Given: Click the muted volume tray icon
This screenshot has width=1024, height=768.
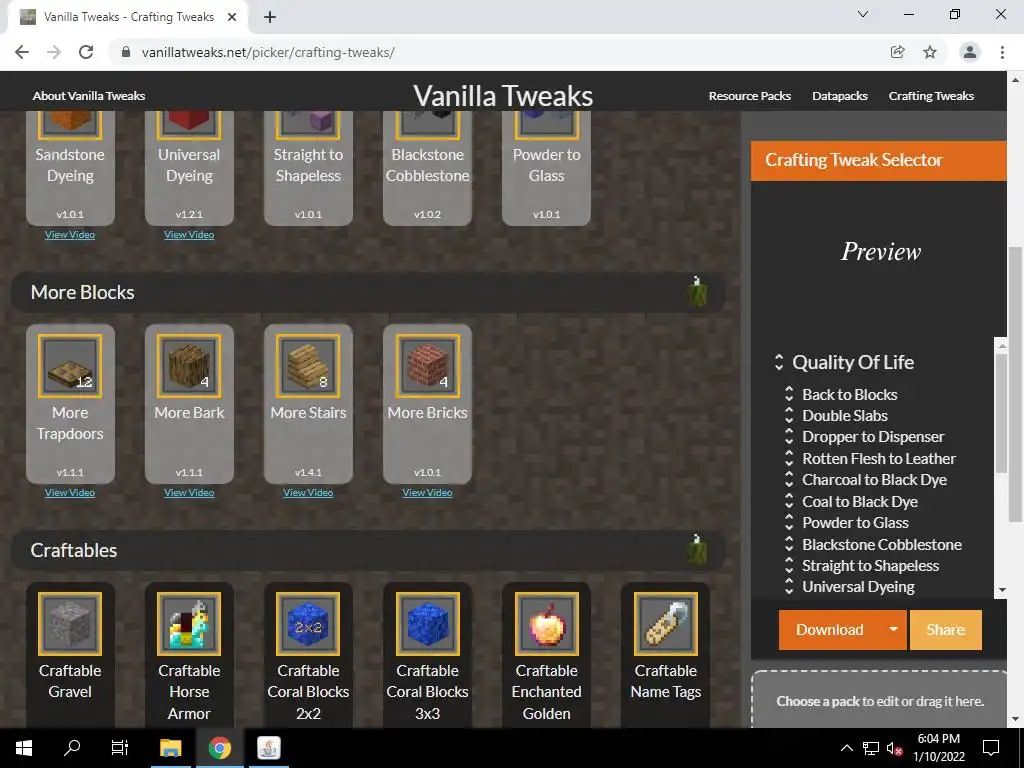Looking at the screenshot, I should 894,748.
